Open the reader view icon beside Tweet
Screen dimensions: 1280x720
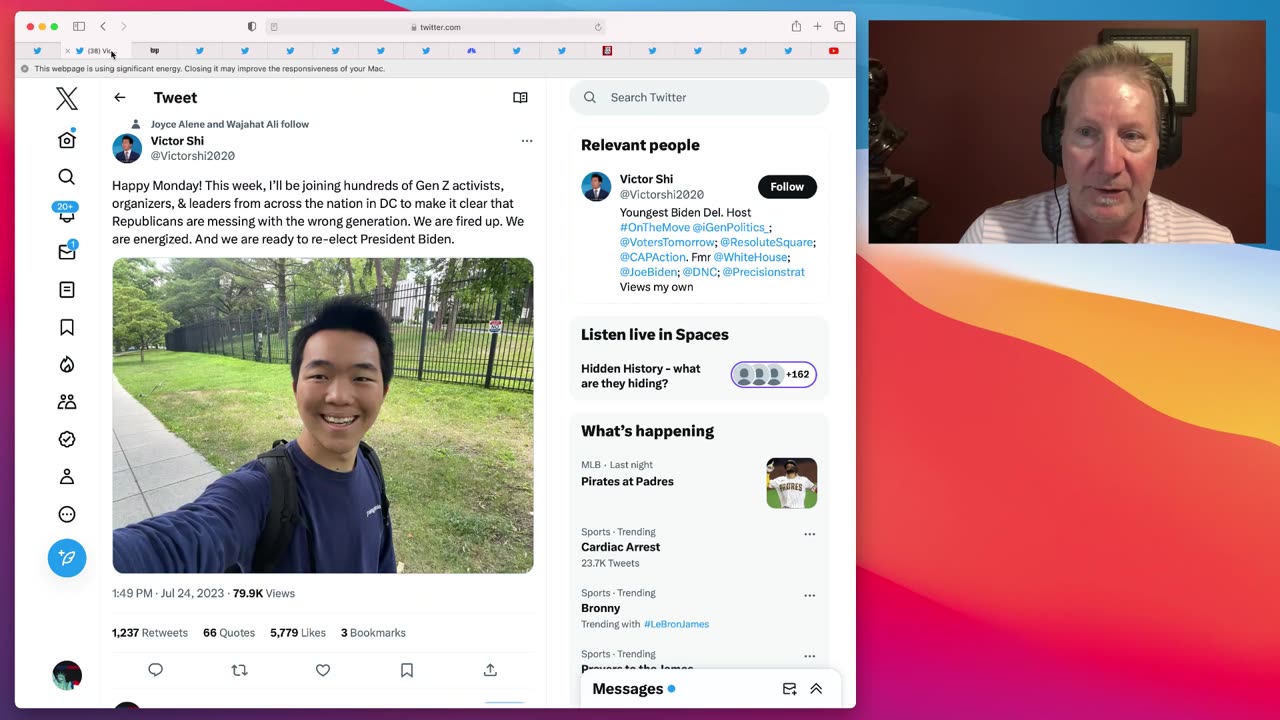click(520, 97)
